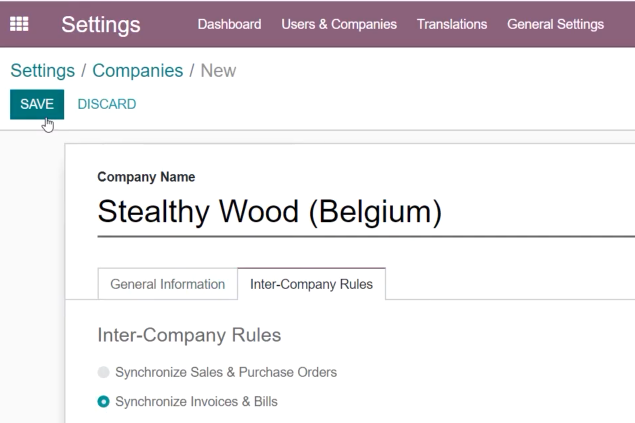This screenshot has width=635, height=423.
Task: Select Synchronize Sales & Purchase Orders radio circle
Action: coord(104,372)
